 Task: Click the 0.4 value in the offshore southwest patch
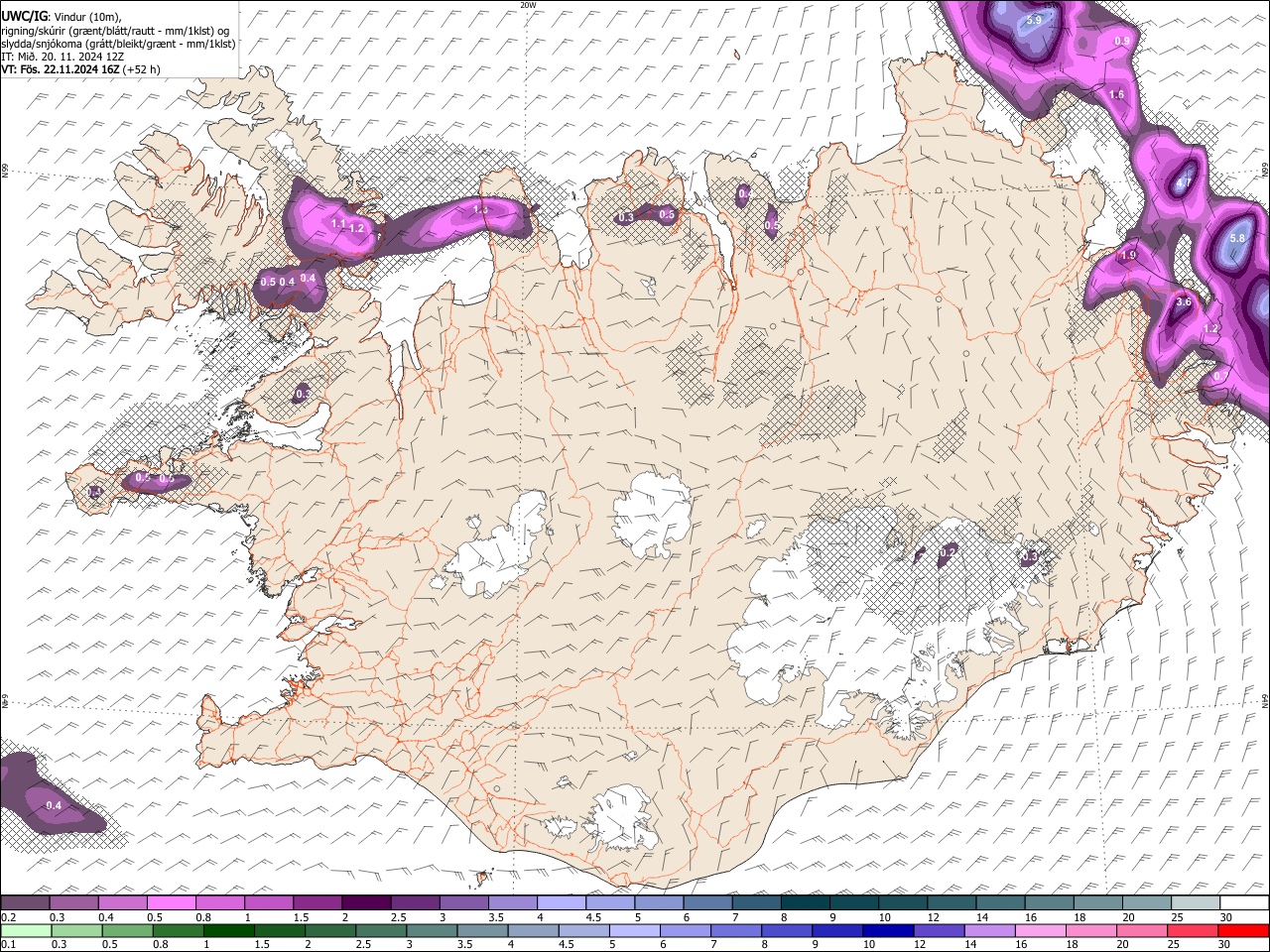click(x=54, y=805)
